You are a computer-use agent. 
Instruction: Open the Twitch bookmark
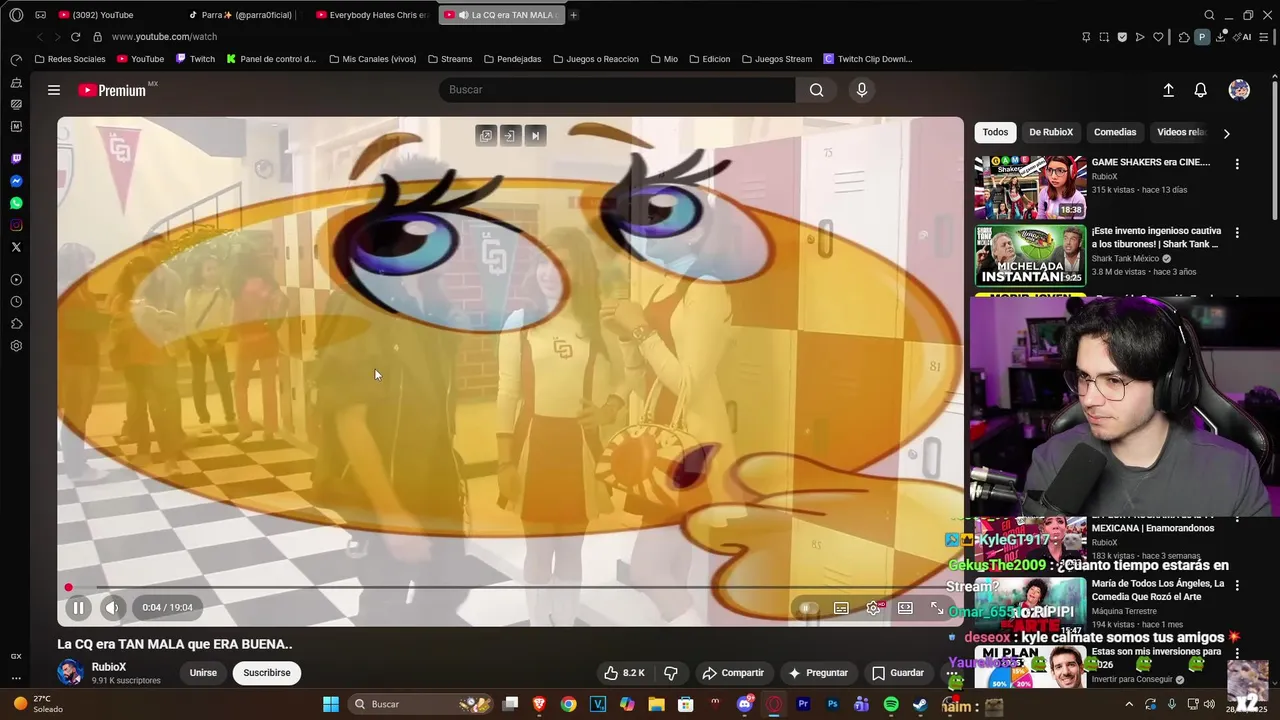(x=195, y=59)
